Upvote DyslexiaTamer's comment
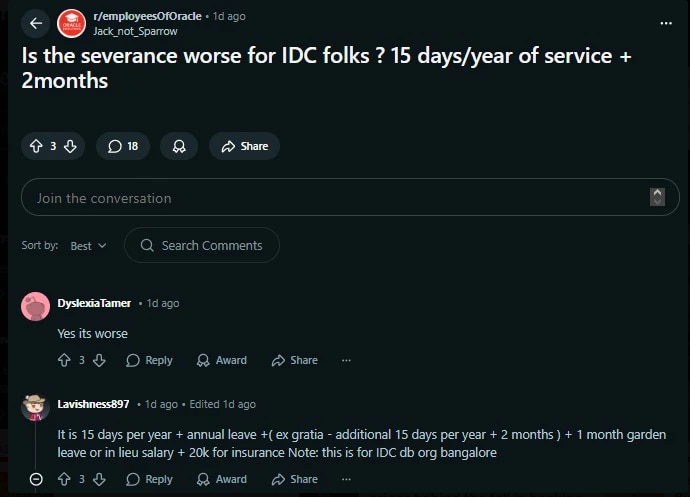This screenshot has width=690, height=497. click(x=64, y=360)
